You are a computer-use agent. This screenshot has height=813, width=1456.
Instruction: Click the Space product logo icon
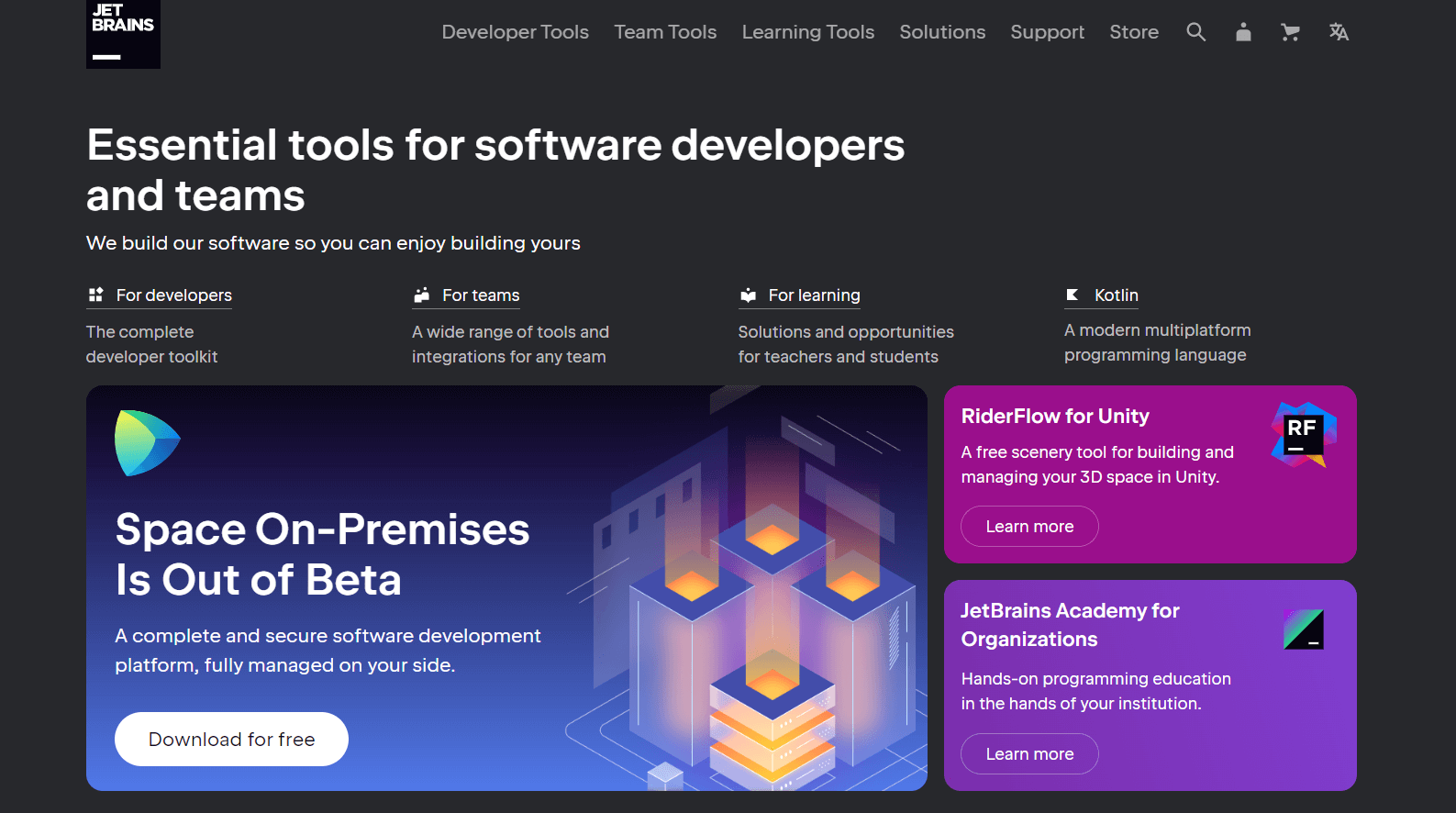[147, 443]
